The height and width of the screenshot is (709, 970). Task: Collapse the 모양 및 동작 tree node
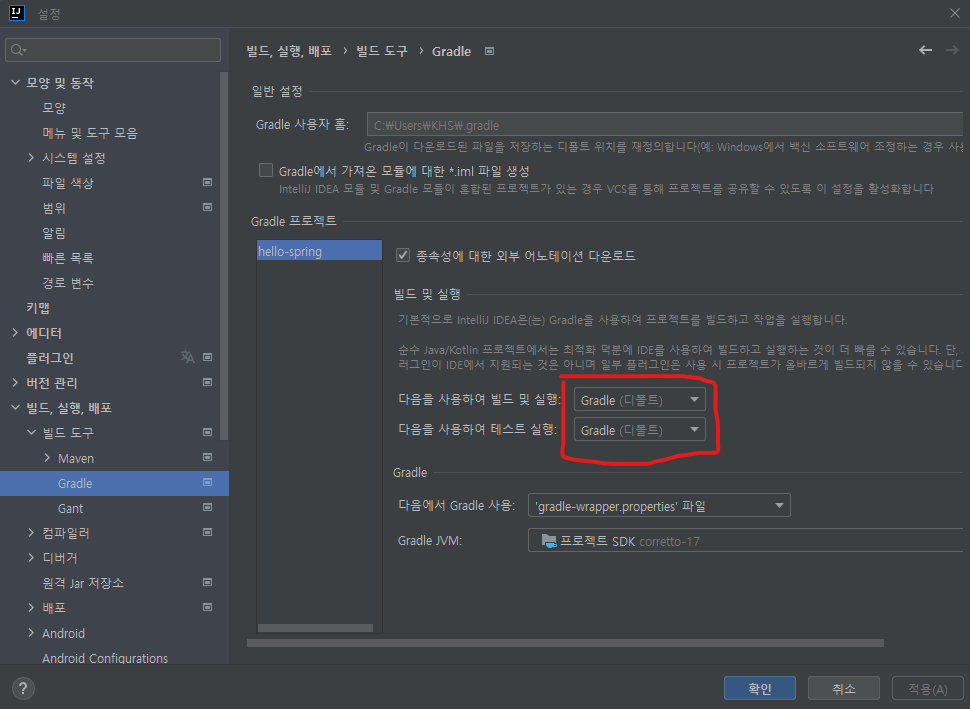tap(15, 82)
